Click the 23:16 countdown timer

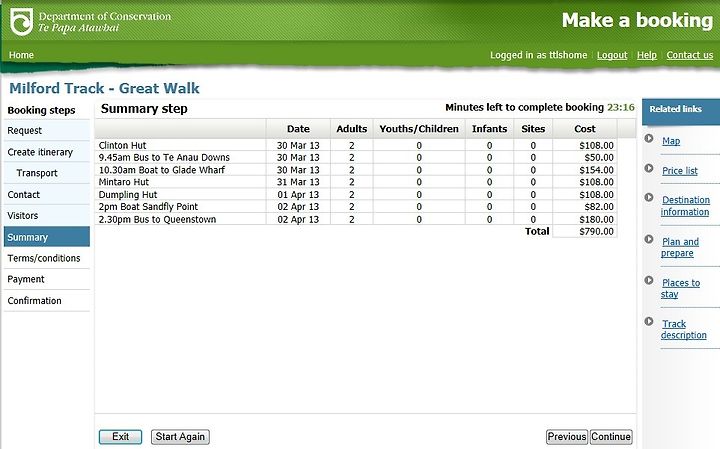tap(621, 107)
